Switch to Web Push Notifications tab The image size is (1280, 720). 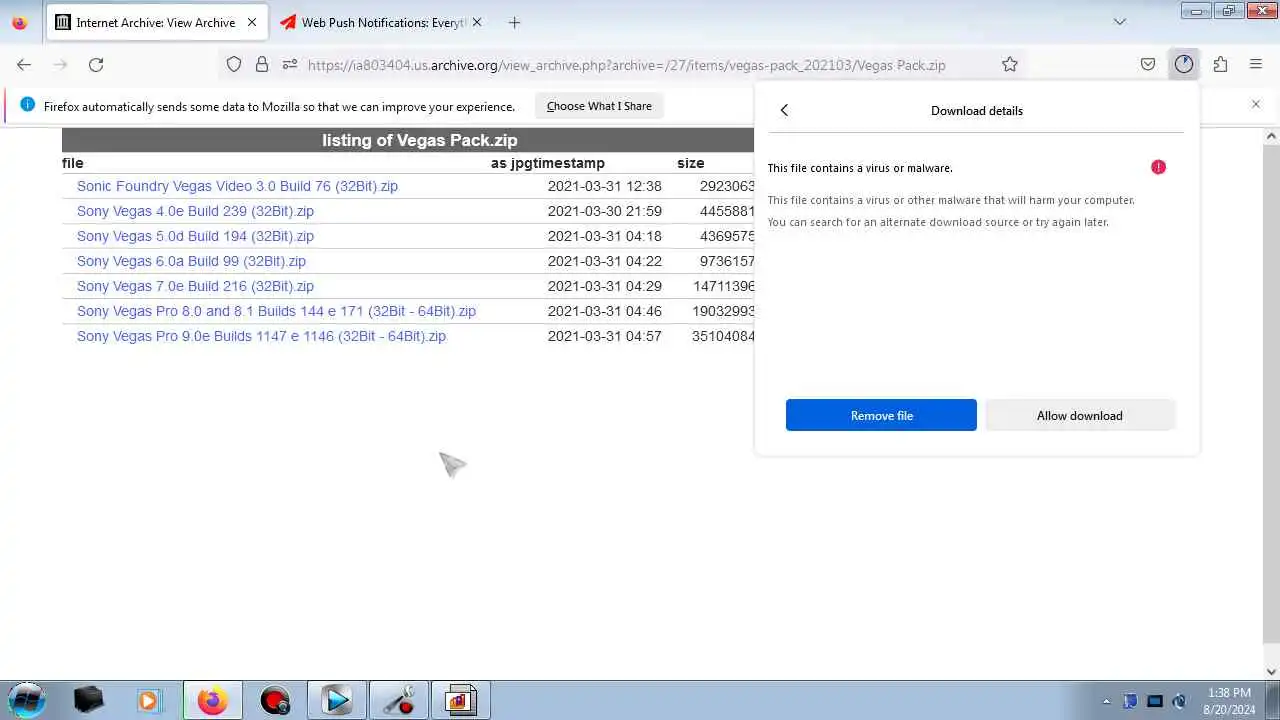click(x=383, y=22)
